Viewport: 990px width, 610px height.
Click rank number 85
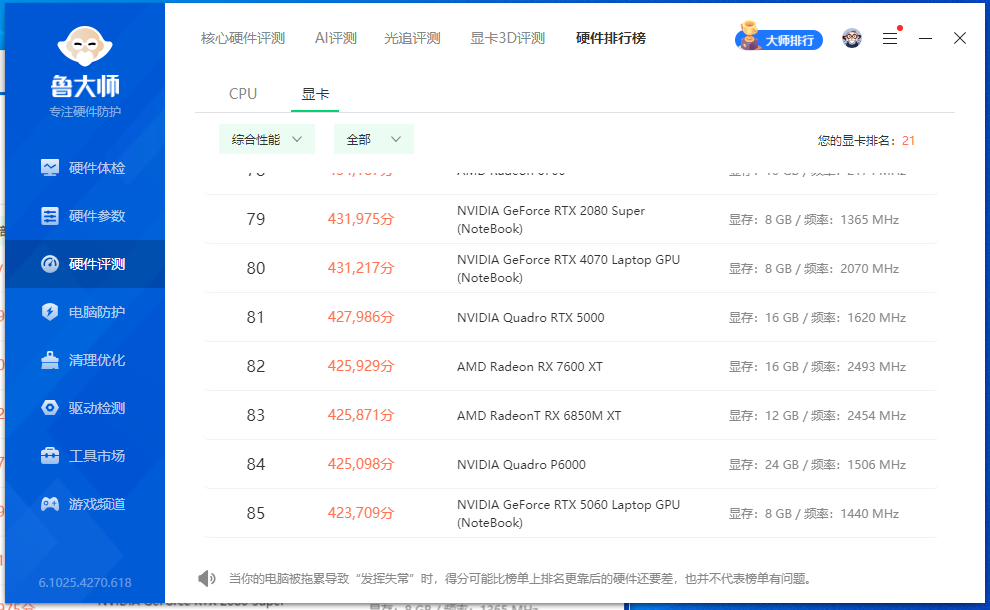(x=256, y=513)
